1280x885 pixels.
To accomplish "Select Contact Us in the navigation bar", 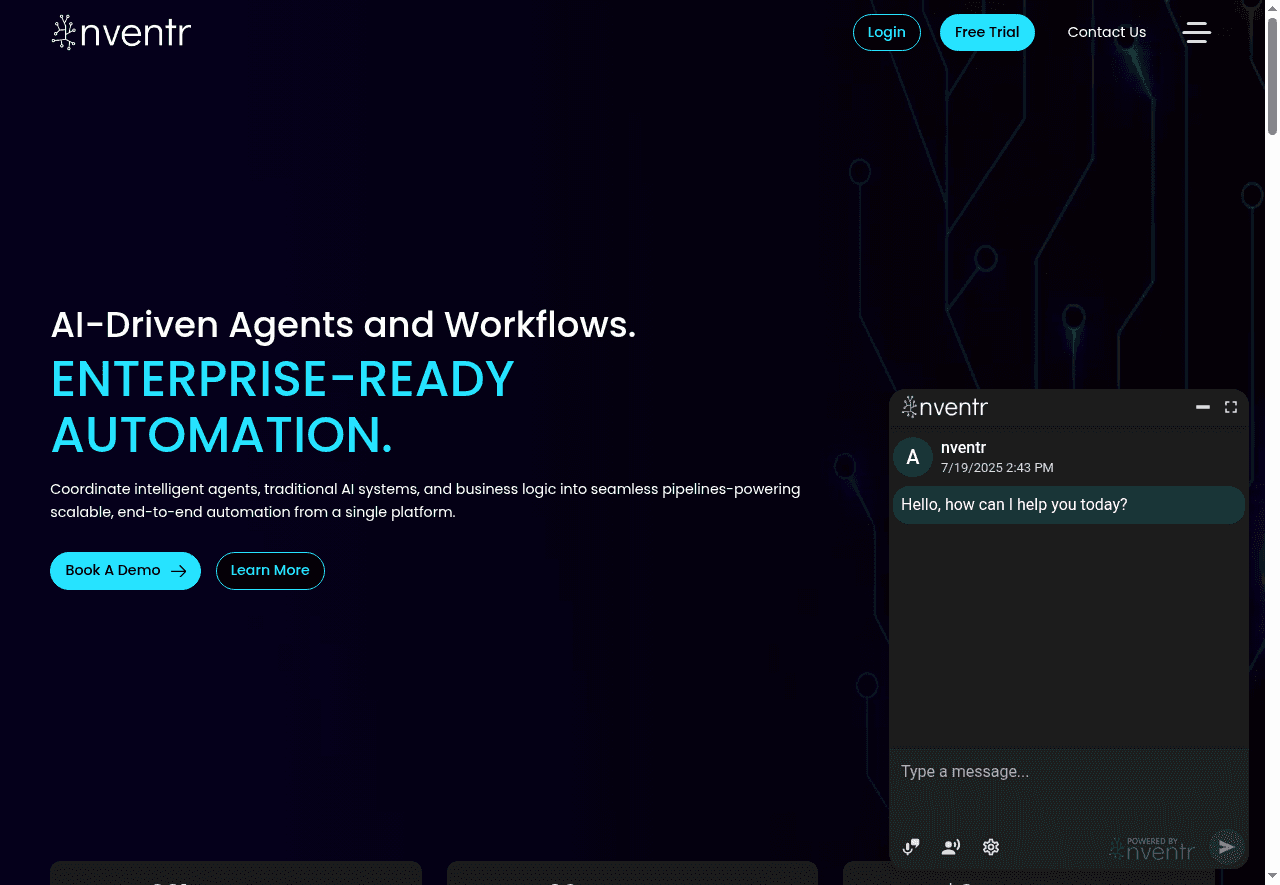I will point(1107,32).
